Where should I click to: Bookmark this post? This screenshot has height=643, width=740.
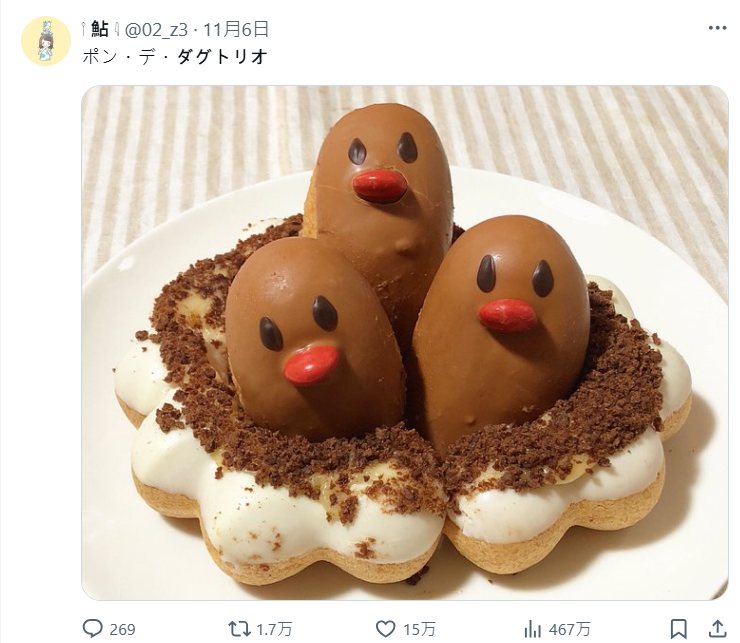click(x=678, y=628)
